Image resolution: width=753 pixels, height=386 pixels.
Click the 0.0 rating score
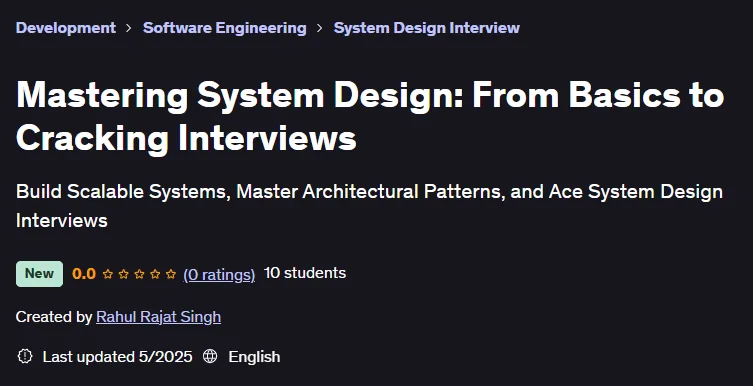tap(84, 274)
